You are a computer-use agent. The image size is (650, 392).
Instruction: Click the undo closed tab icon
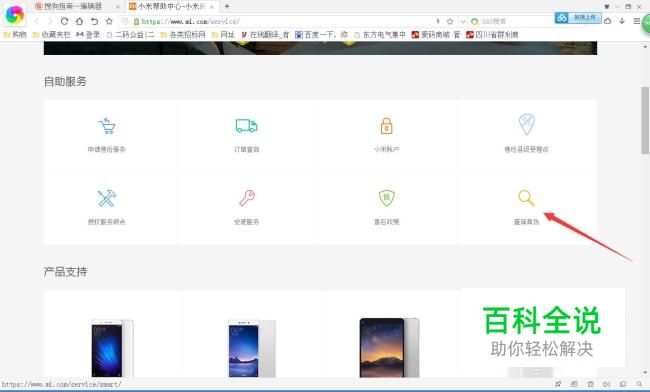[x=95, y=21]
